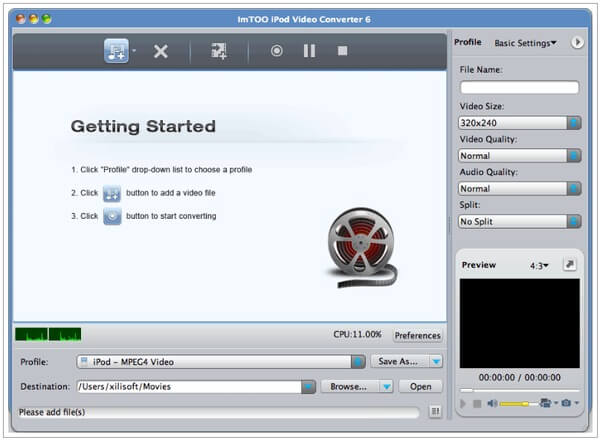Click the Open destination button

[421, 387]
